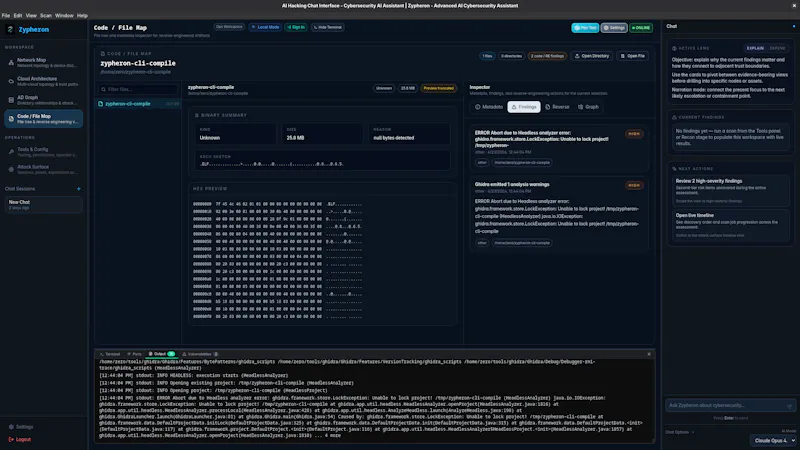Switch to the Vulnerabilities bottom tab
The image size is (800, 450).
click(x=200, y=354)
